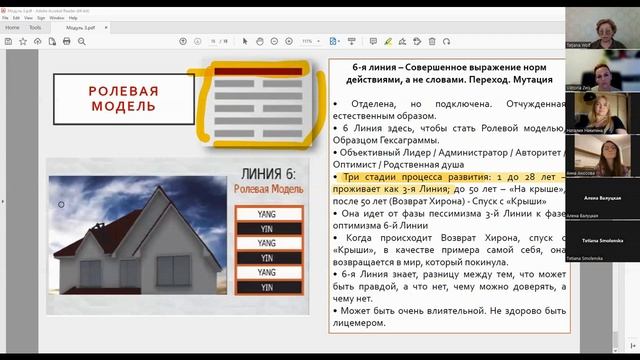Open the fit page options icon

334,41
